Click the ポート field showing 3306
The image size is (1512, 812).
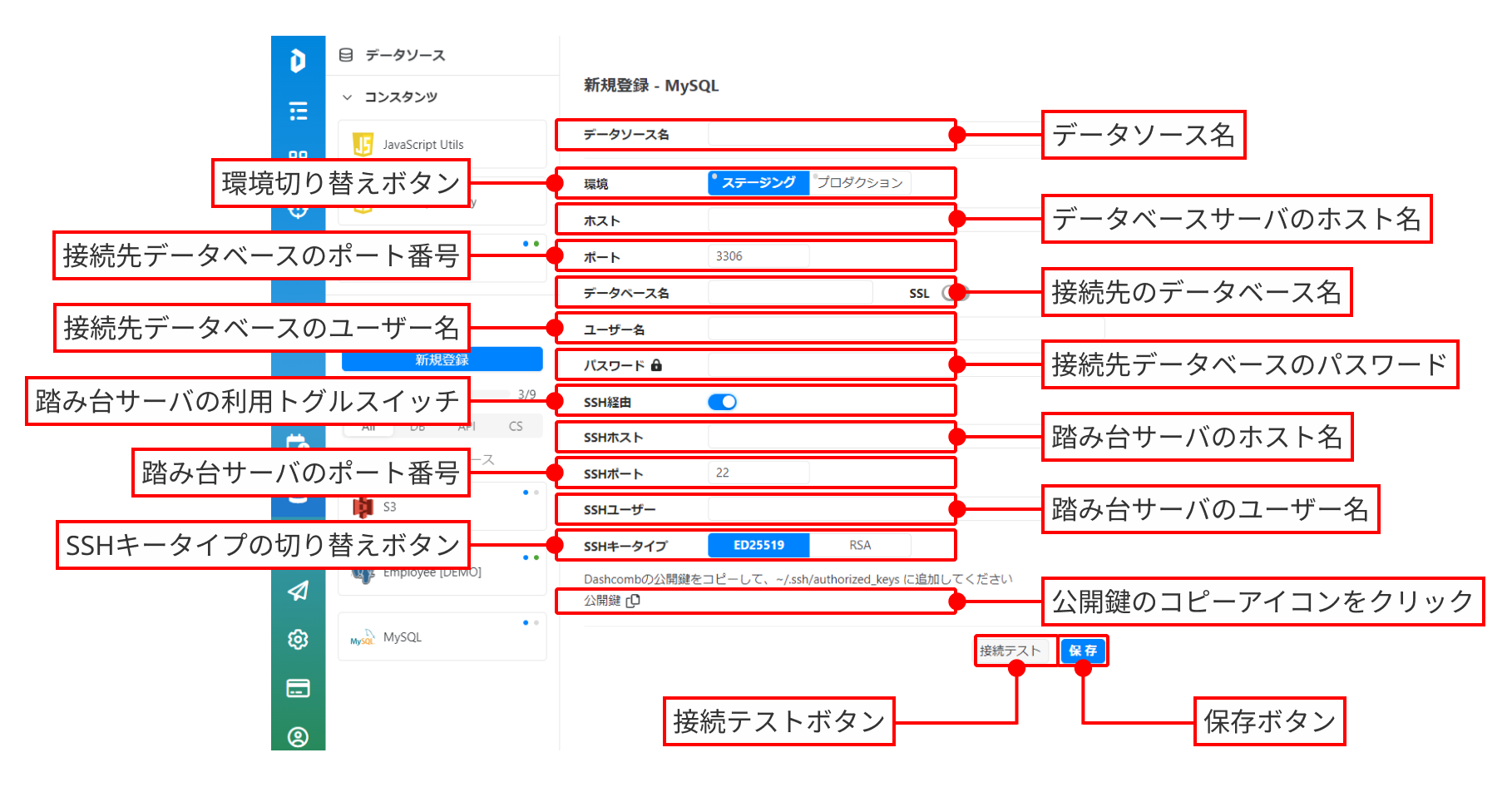(x=758, y=256)
